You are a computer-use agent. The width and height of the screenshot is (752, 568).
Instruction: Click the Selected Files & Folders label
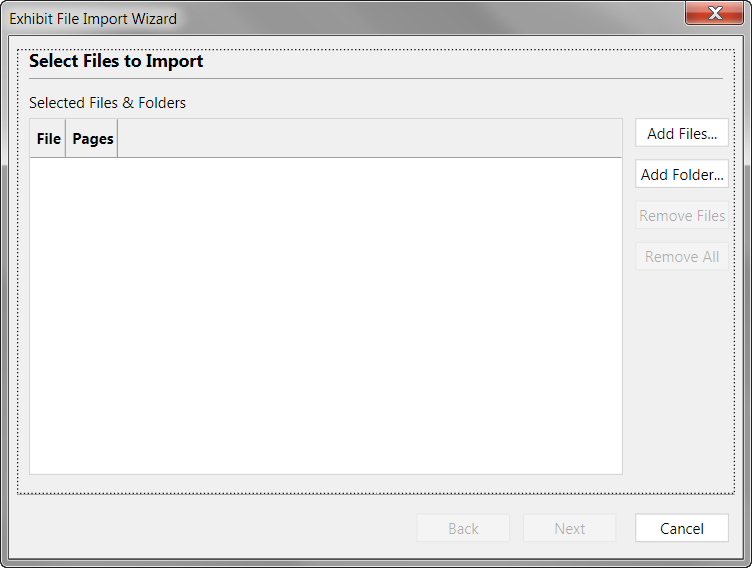click(x=107, y=103)
